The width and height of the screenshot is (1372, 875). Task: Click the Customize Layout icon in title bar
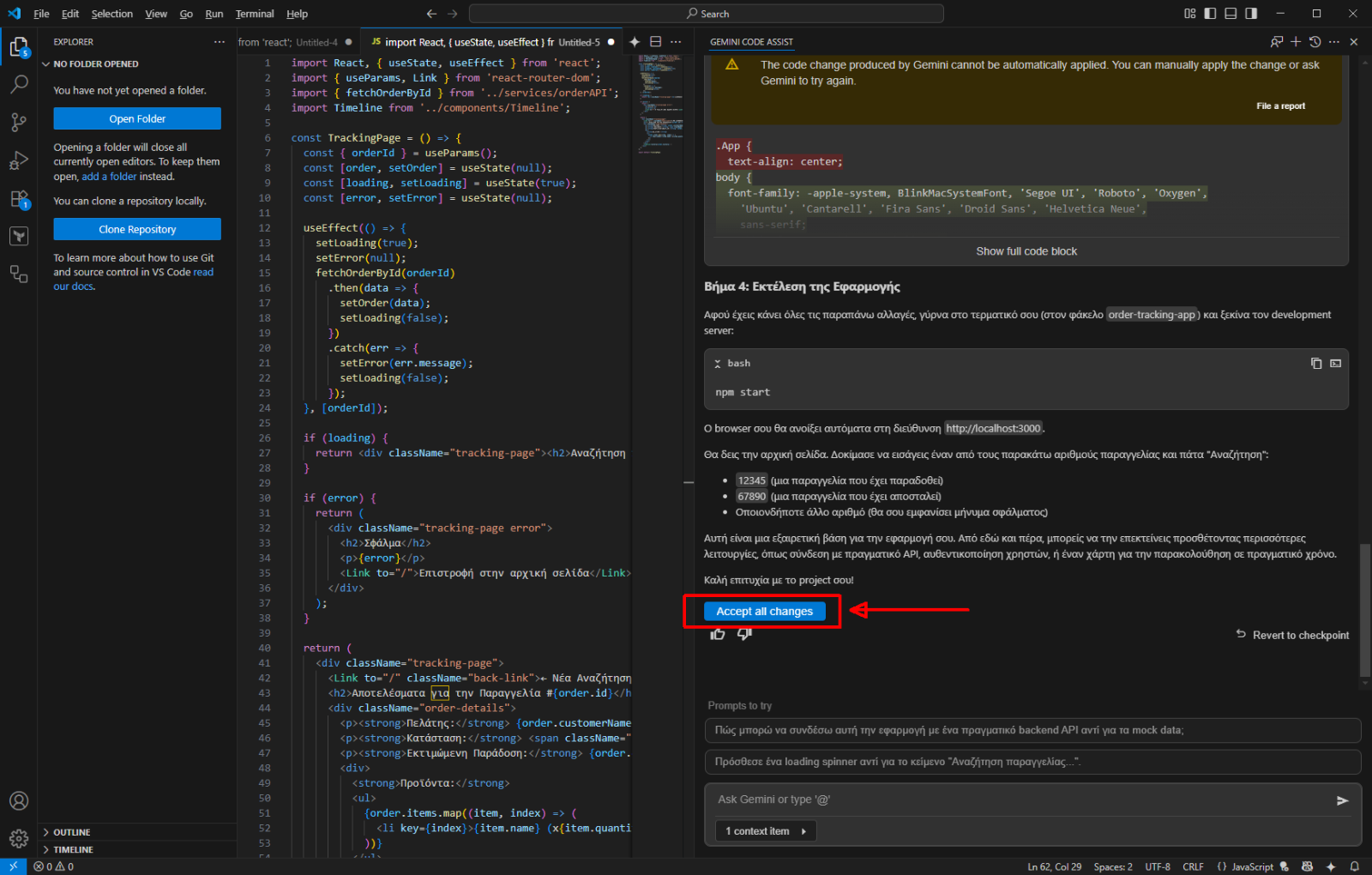tap(1189, 14)
